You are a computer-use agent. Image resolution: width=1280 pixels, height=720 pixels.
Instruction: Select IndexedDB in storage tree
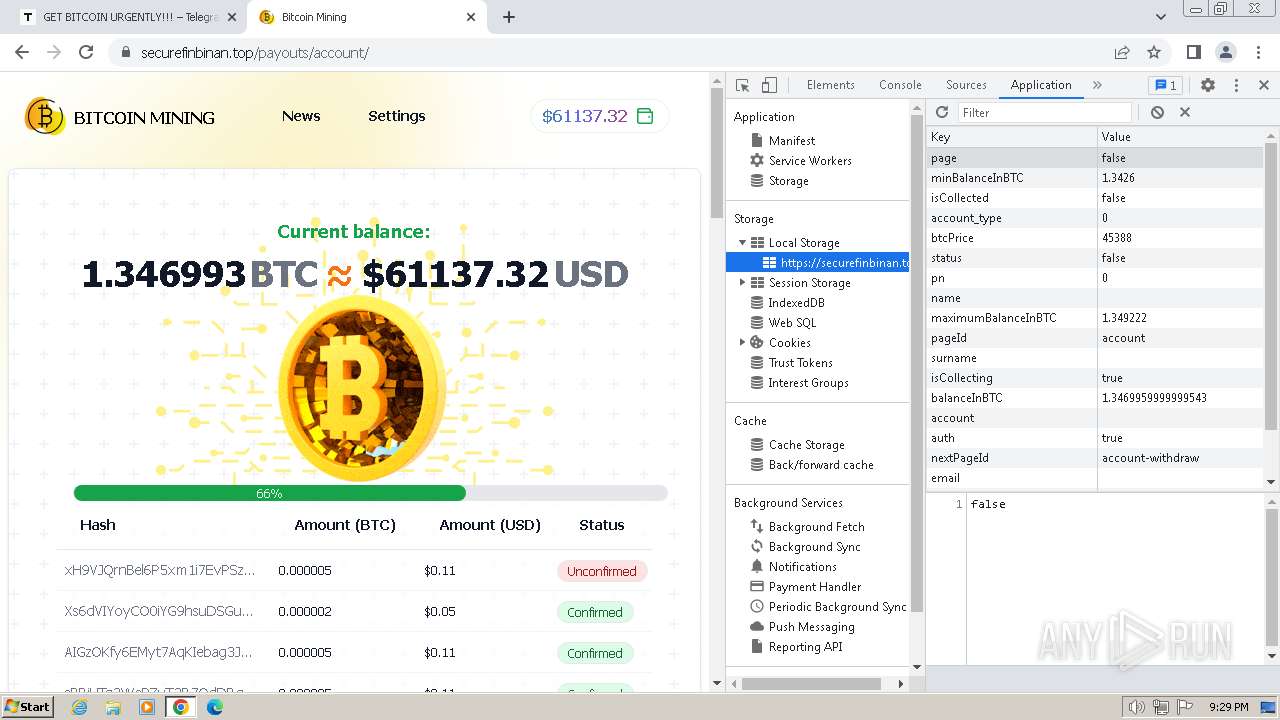pos(796,303)
